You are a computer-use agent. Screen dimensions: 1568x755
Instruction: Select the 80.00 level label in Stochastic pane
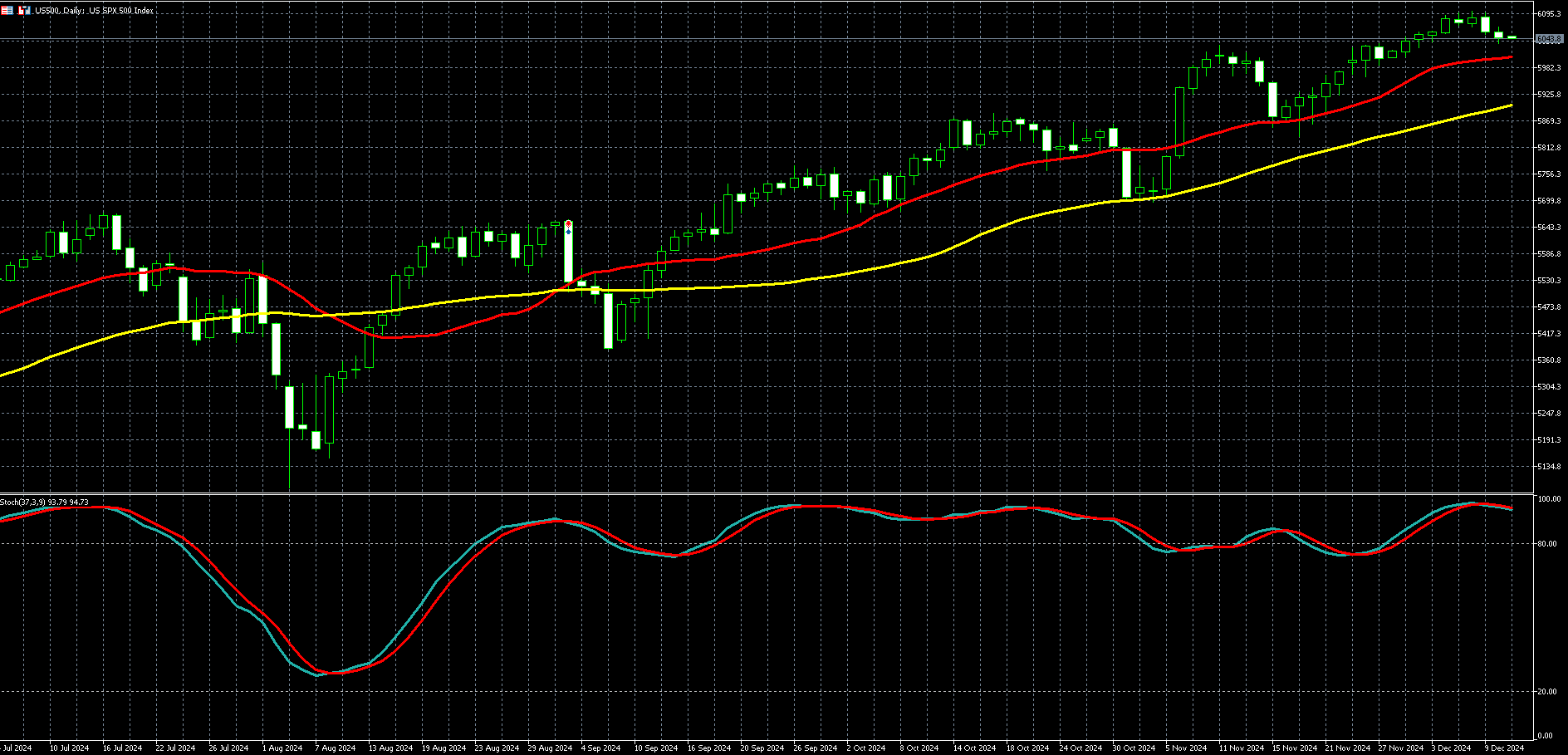[x=1547, y=544]
